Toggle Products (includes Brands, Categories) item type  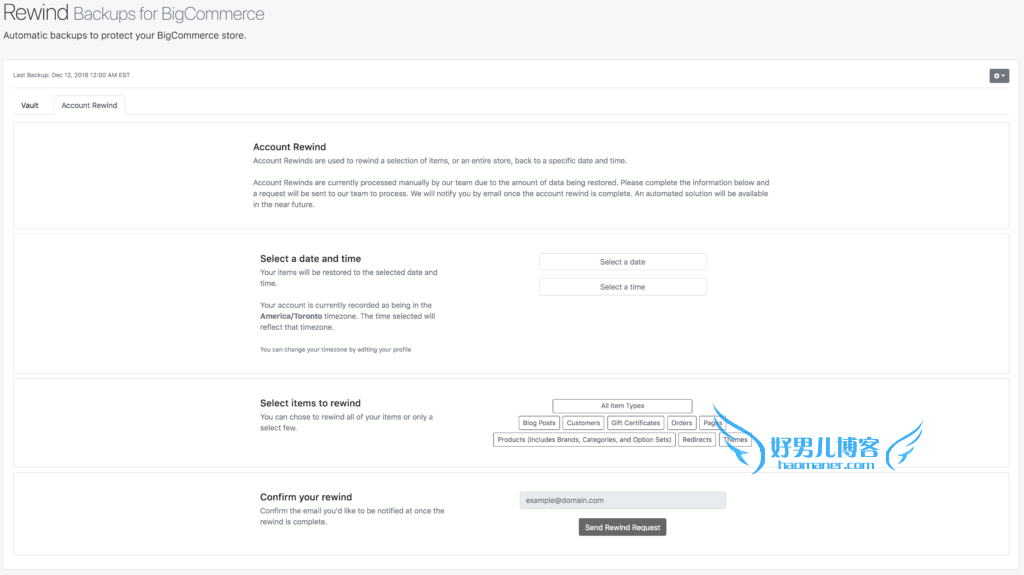584,440
